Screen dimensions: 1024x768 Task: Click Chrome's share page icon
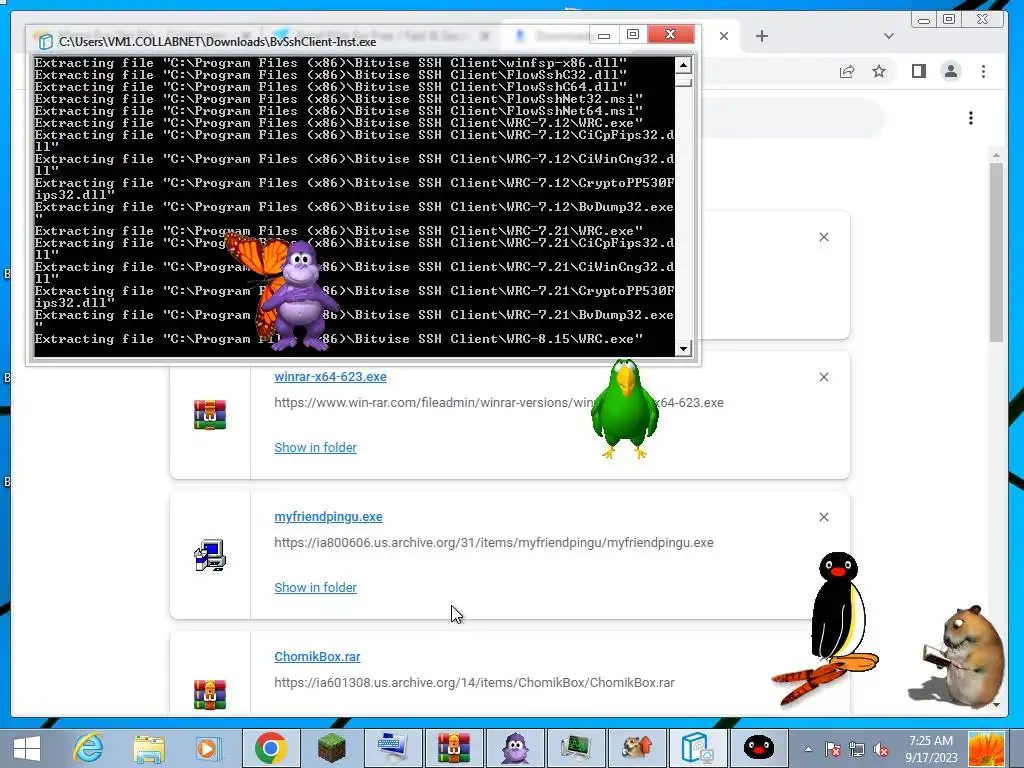pyautogui.click(x=847, y=71)
